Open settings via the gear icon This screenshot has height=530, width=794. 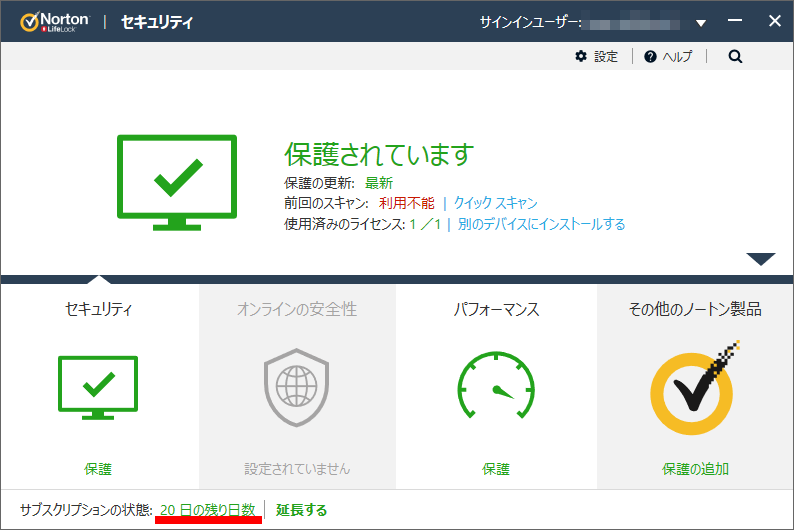[x=581, y=56]
